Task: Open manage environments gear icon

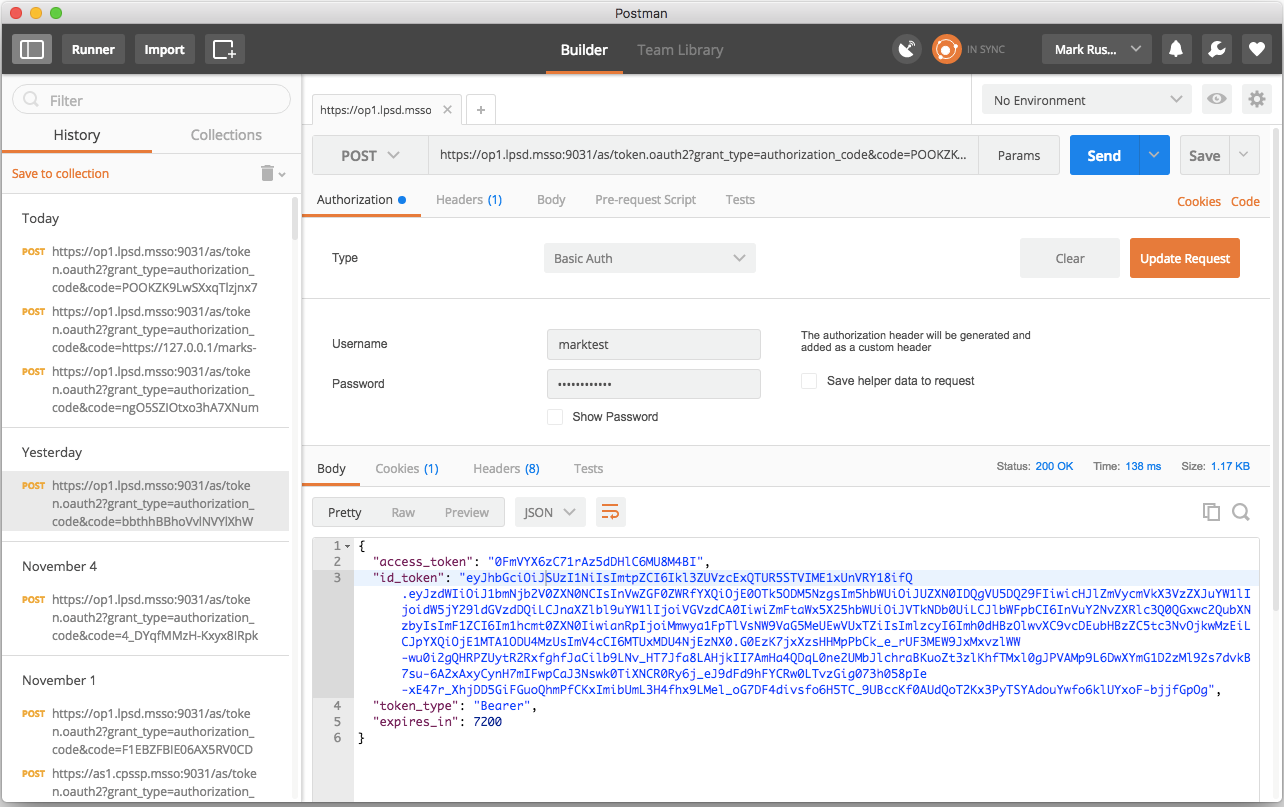Action: (1257, 99)
